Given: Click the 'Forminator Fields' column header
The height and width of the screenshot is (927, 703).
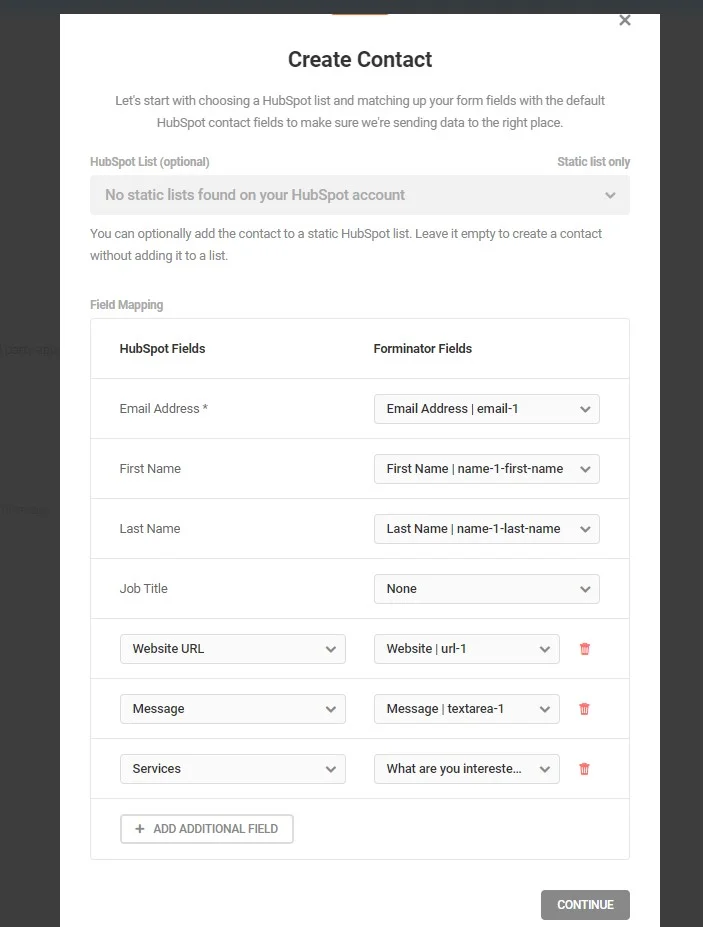Looking at the screenshot, I should pyautogui.click(x=423, y=349).
